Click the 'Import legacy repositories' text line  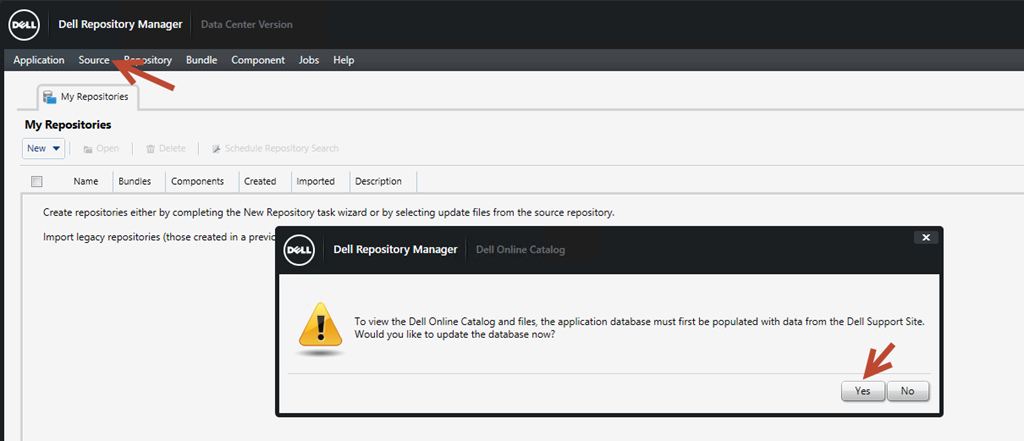pyautogui.click(x=158, y=237)
